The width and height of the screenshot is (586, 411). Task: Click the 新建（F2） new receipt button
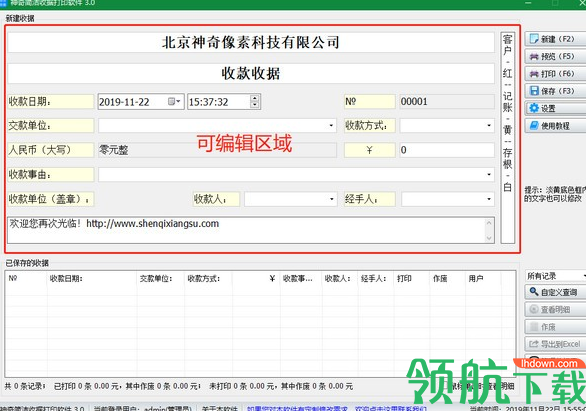coord(555,39)
